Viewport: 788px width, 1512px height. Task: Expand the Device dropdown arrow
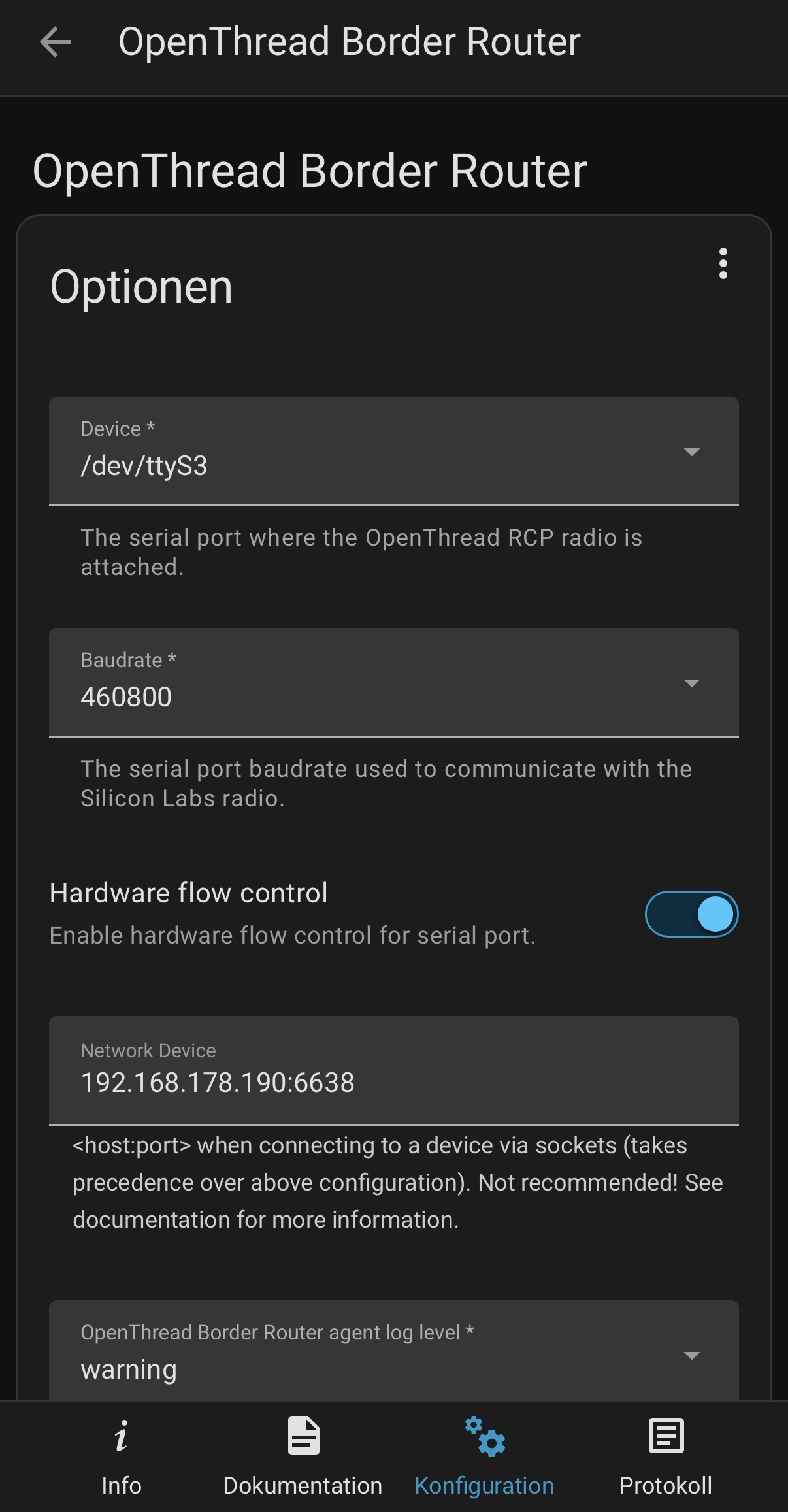click(691, 452)
